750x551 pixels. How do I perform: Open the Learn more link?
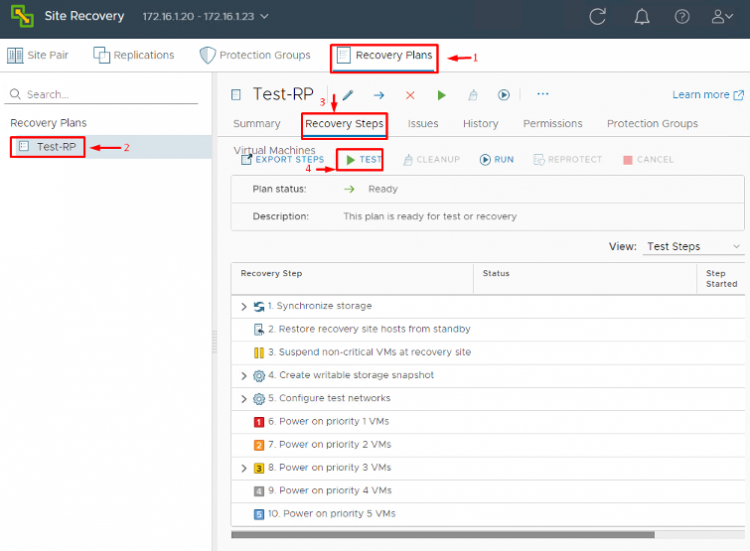point(708,95)
